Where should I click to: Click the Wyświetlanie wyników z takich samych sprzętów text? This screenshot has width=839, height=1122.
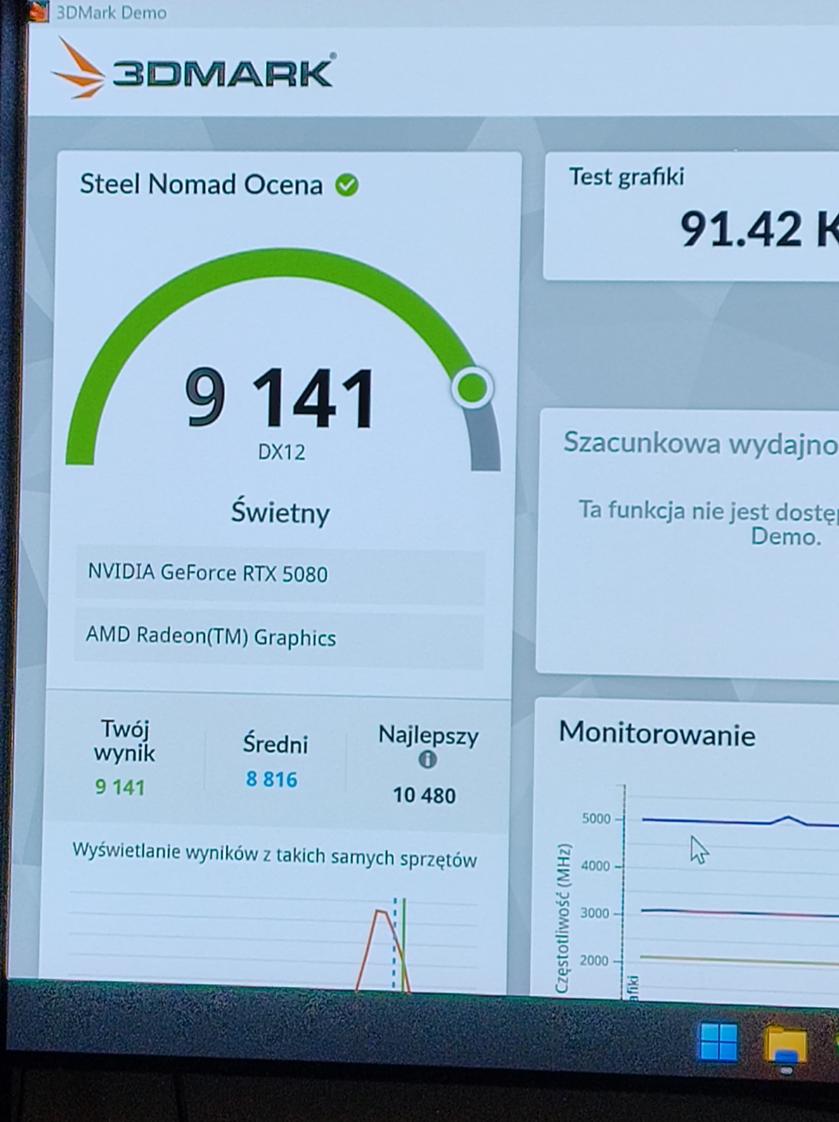point(275,855)
